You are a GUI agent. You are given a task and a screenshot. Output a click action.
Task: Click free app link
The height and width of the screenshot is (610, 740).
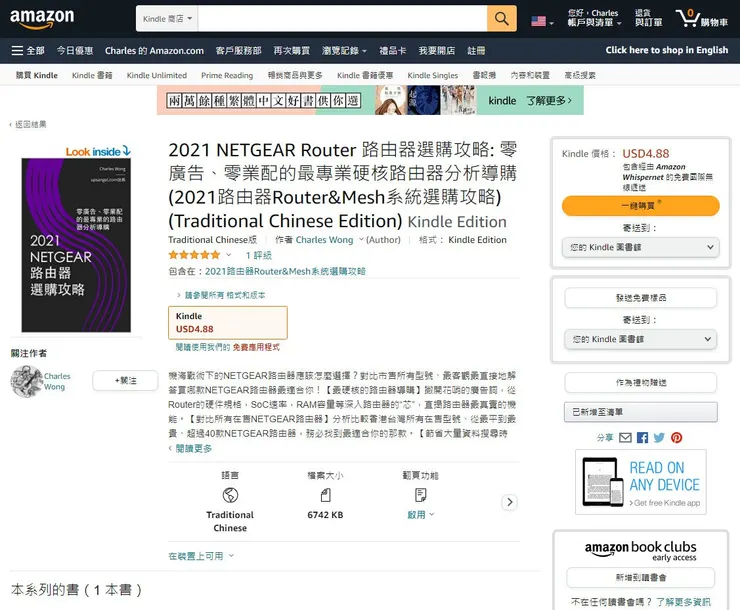256,347
